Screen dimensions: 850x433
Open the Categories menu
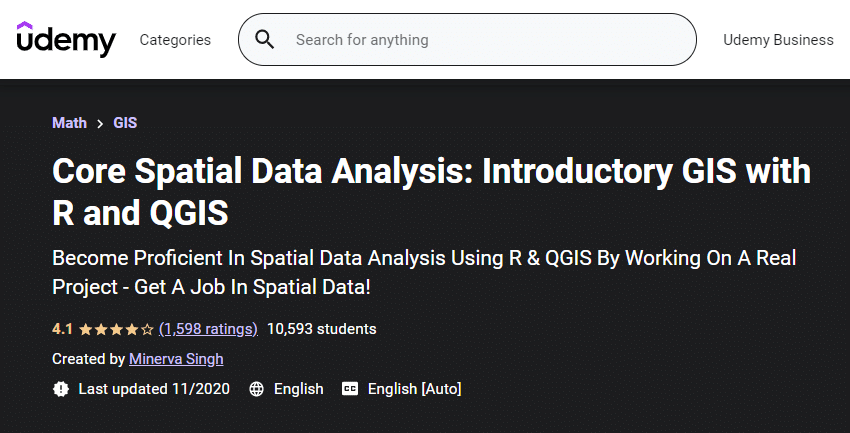pyautogui.click(x=175, y=40)
